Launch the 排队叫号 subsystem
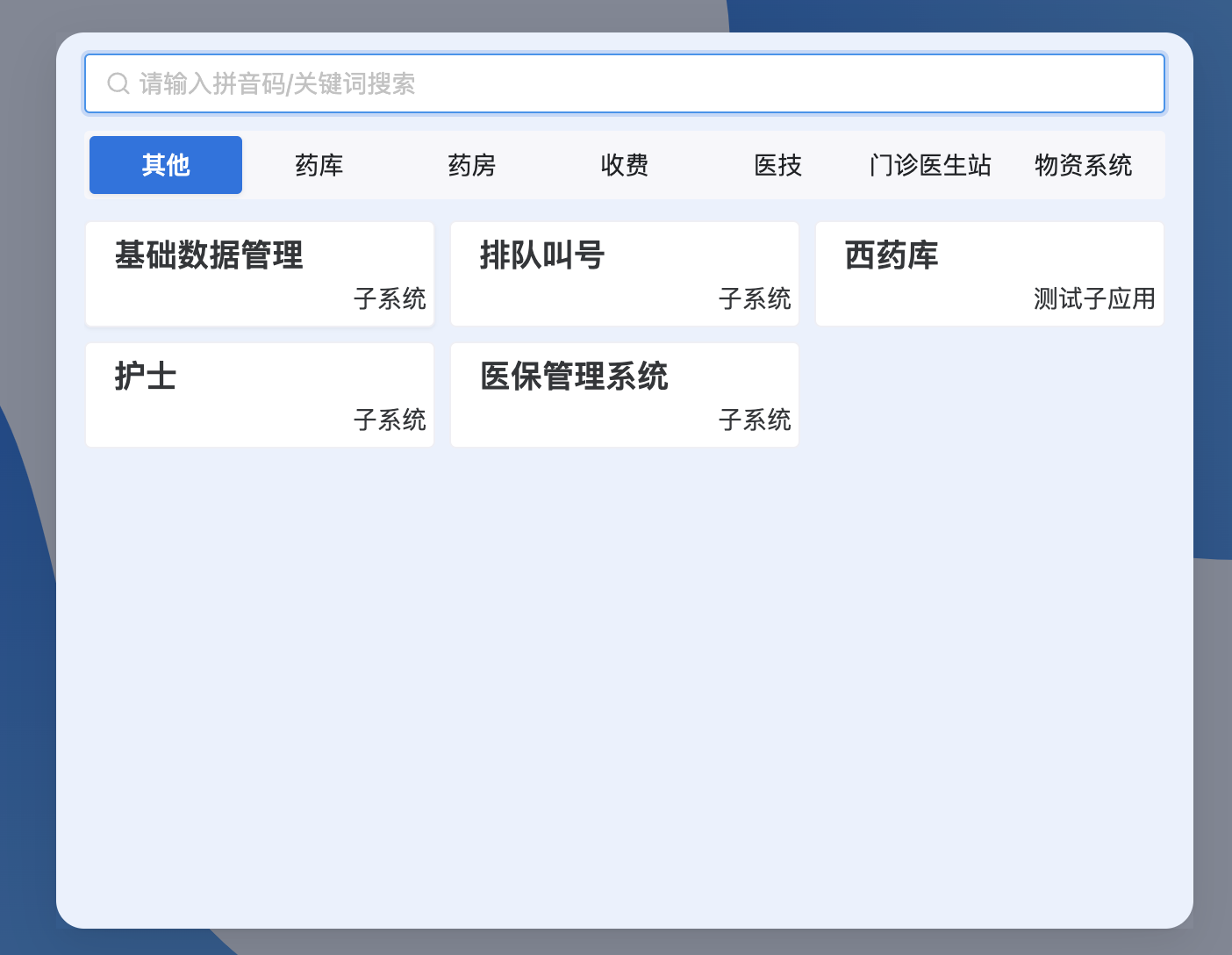Screen dimensions: 1232x955 [624, 274]
